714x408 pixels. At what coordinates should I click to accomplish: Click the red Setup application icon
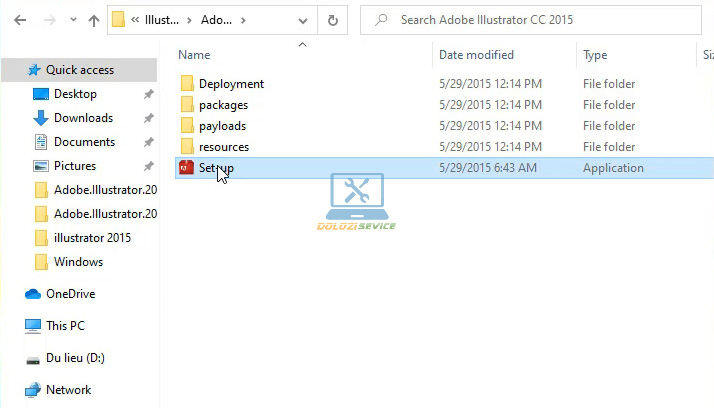pyautogui.click(x=185, y=168)
